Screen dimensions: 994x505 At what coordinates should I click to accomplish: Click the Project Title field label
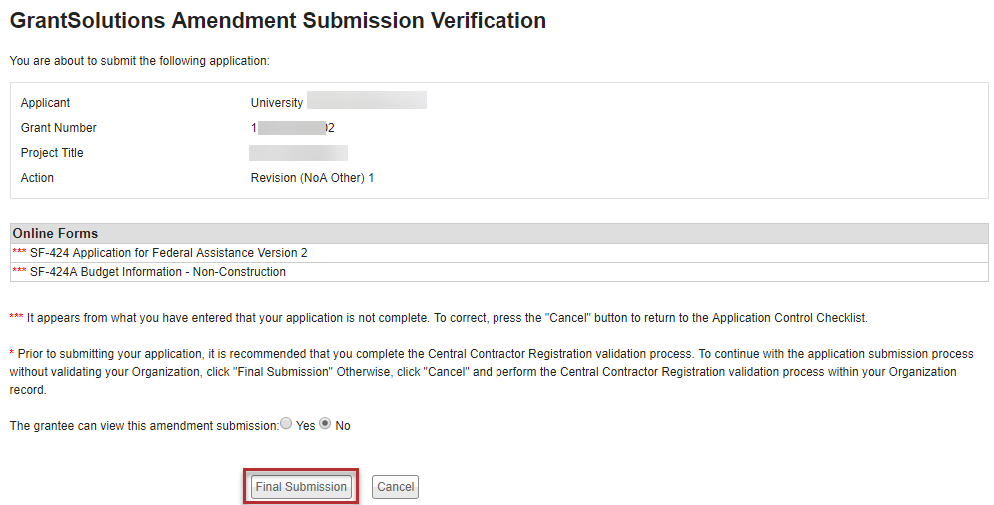tap(52, 153)
